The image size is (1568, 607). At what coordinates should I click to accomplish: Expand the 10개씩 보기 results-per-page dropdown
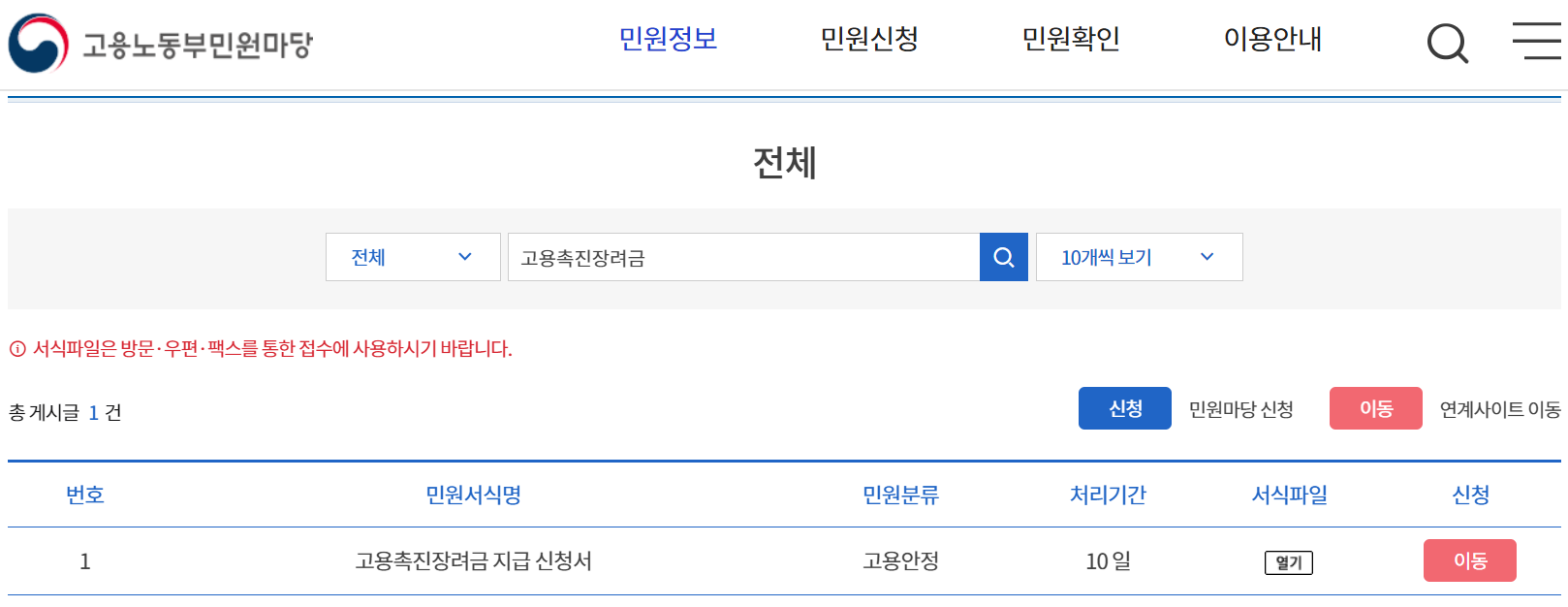pyautogui.click(x=1139, y=256)
